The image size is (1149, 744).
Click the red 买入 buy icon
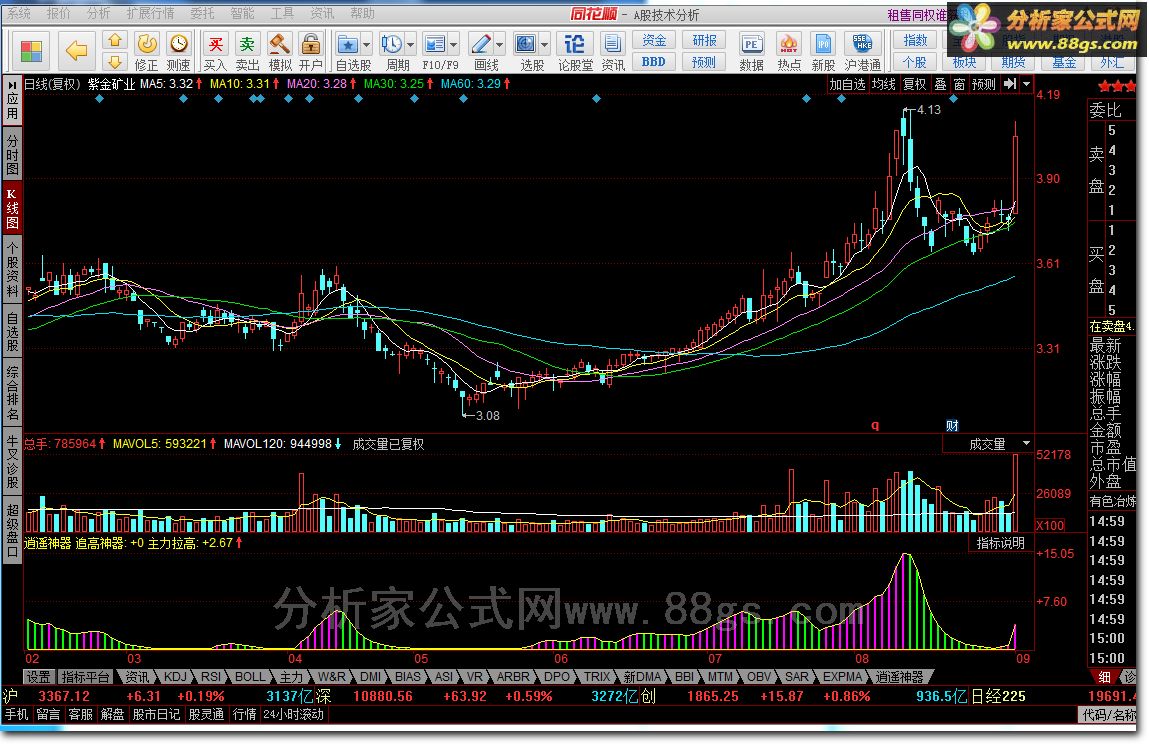(x=215, y=44)
